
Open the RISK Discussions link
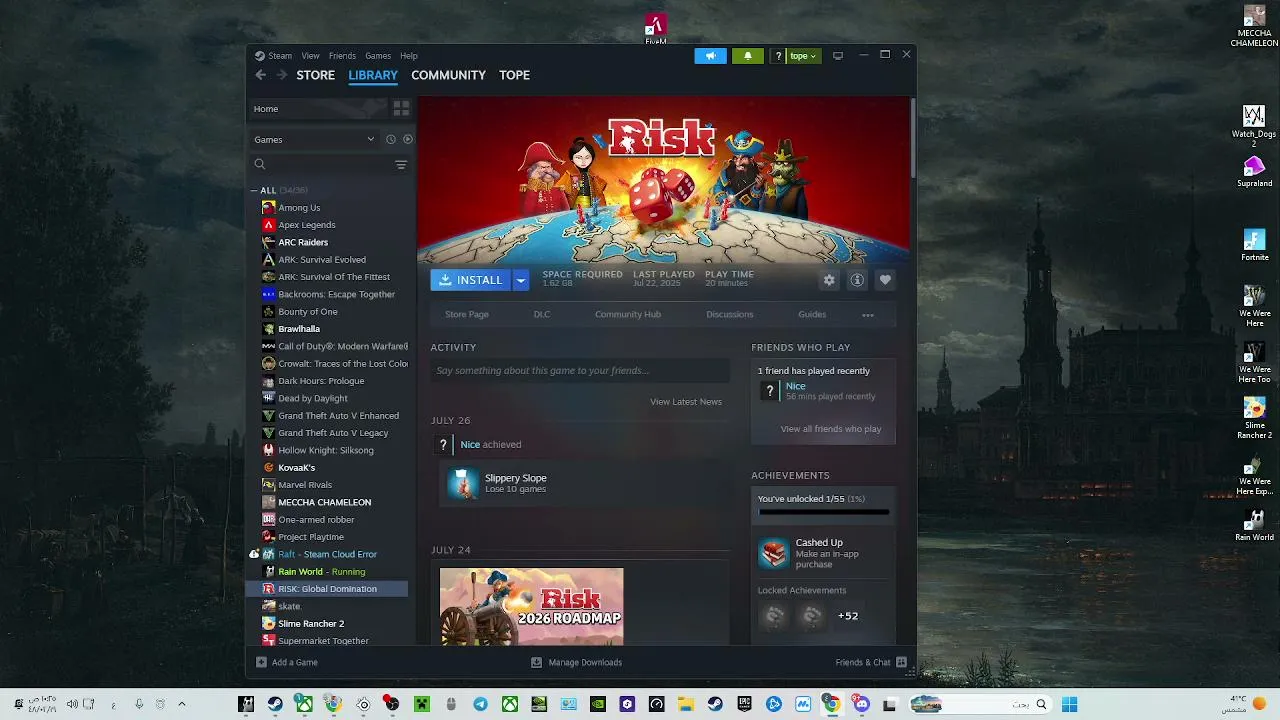pos(730,315)
